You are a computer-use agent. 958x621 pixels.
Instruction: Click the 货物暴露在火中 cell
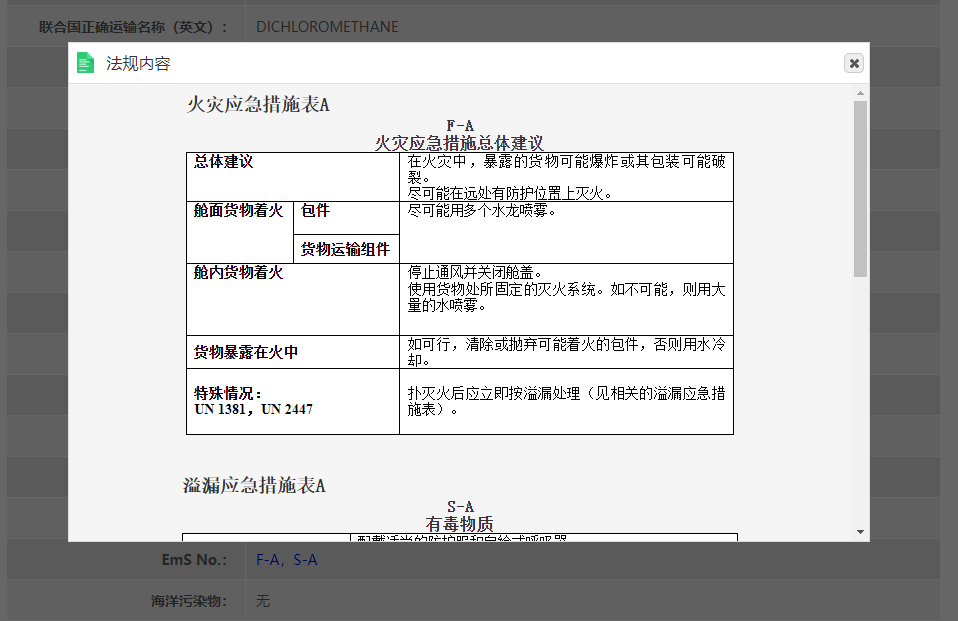pos(293,352)
